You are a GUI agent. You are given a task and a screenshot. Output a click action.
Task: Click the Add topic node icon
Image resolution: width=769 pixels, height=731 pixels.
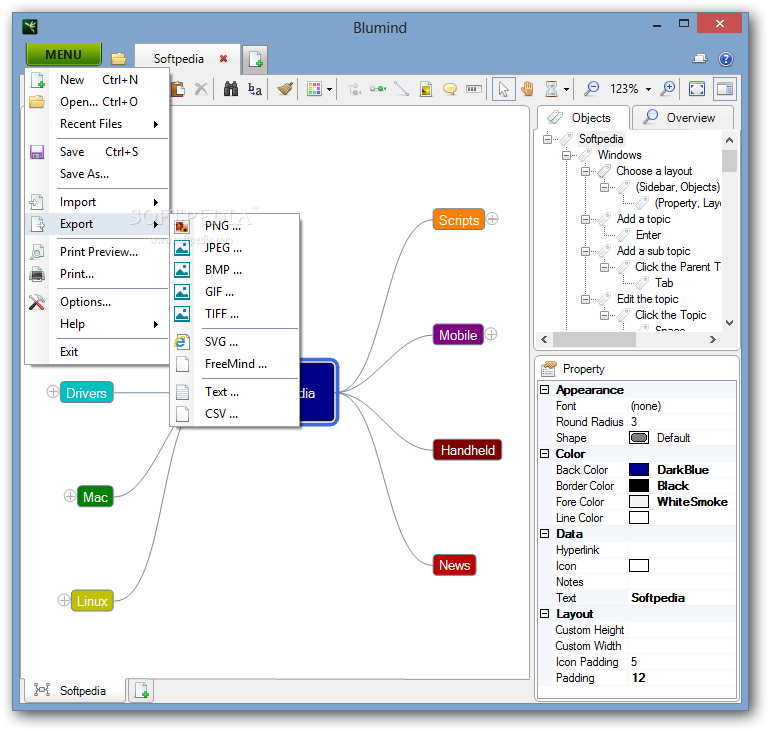point(378,89)
